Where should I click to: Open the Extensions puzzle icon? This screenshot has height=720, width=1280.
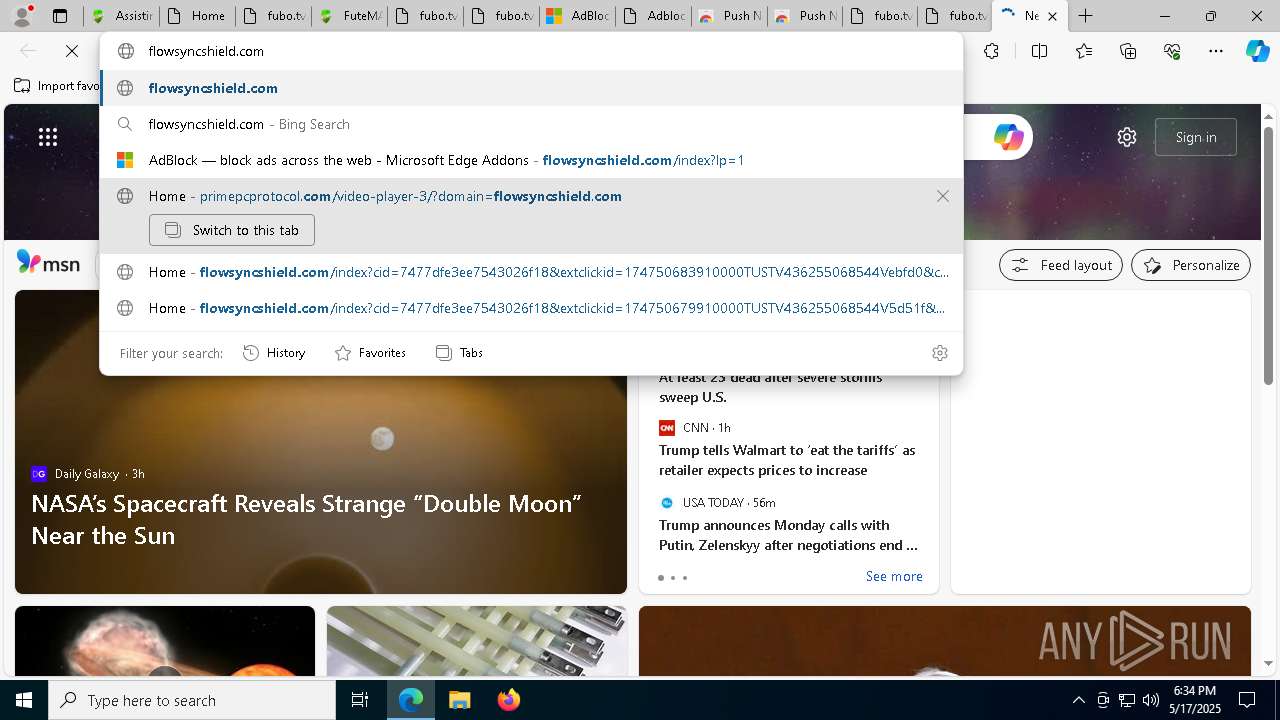991,51
